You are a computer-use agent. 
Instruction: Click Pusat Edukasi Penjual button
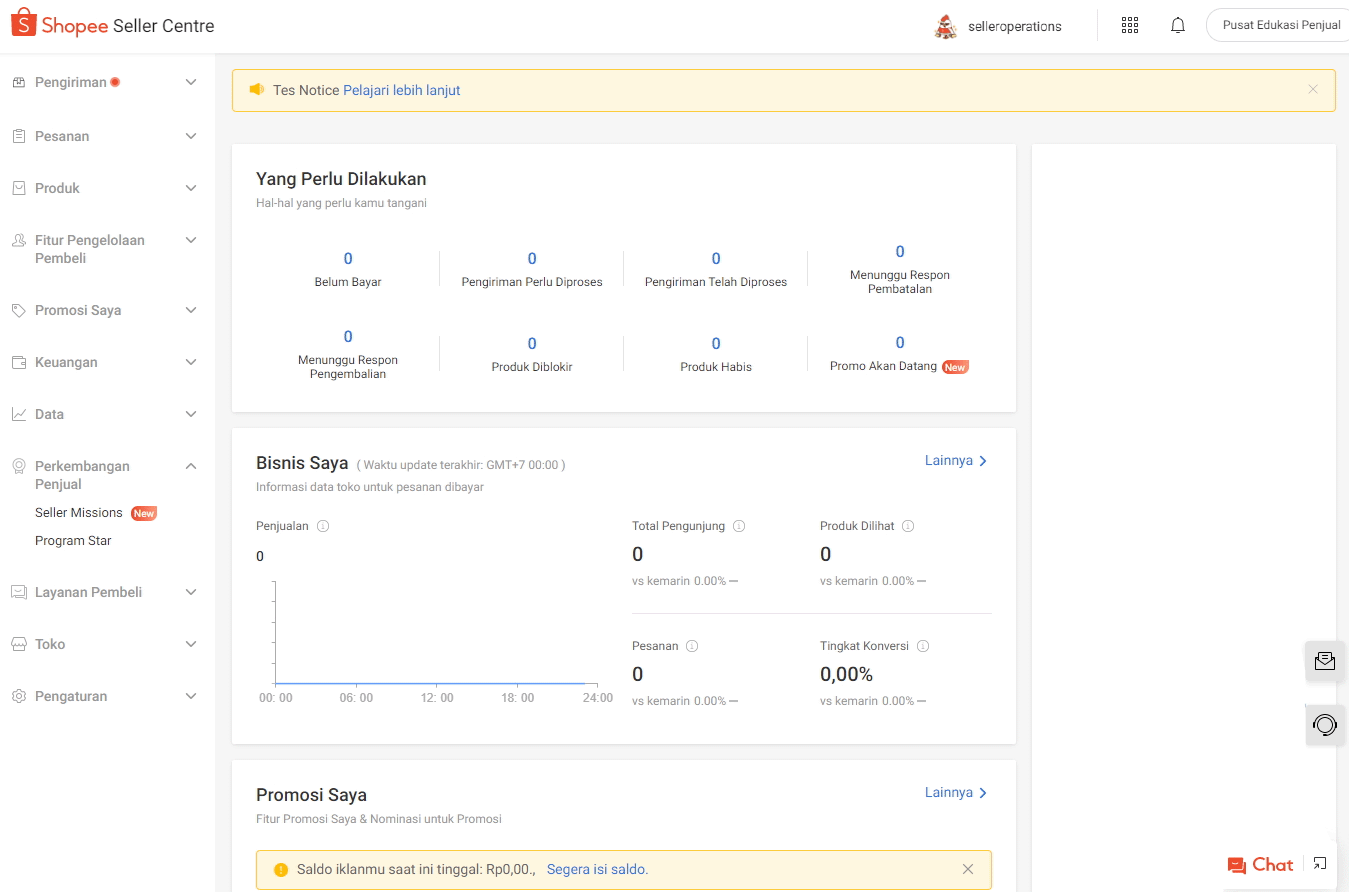1280,26
